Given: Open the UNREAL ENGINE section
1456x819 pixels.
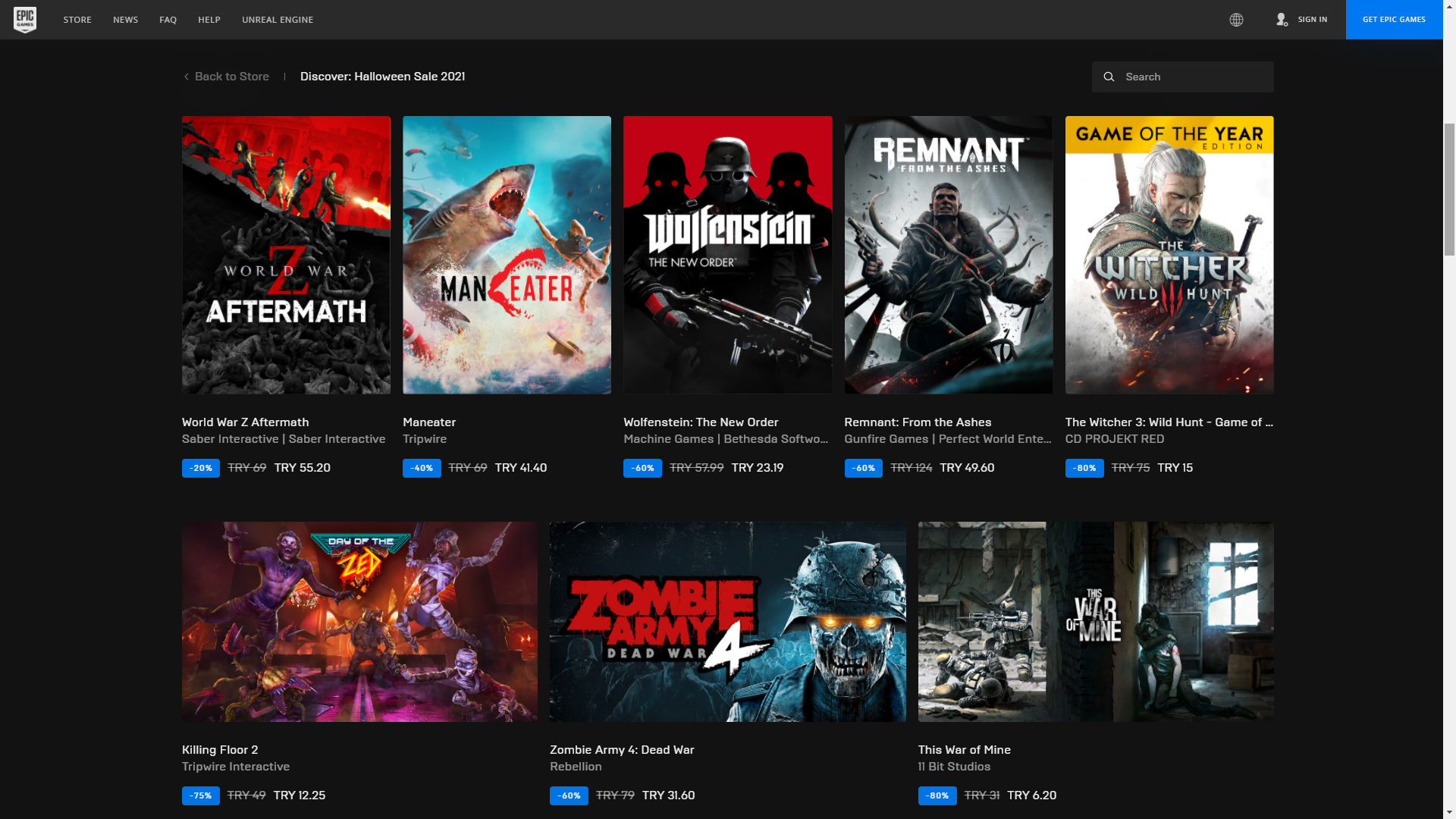Looking at the screenshot, I should [x=278, y=20].
